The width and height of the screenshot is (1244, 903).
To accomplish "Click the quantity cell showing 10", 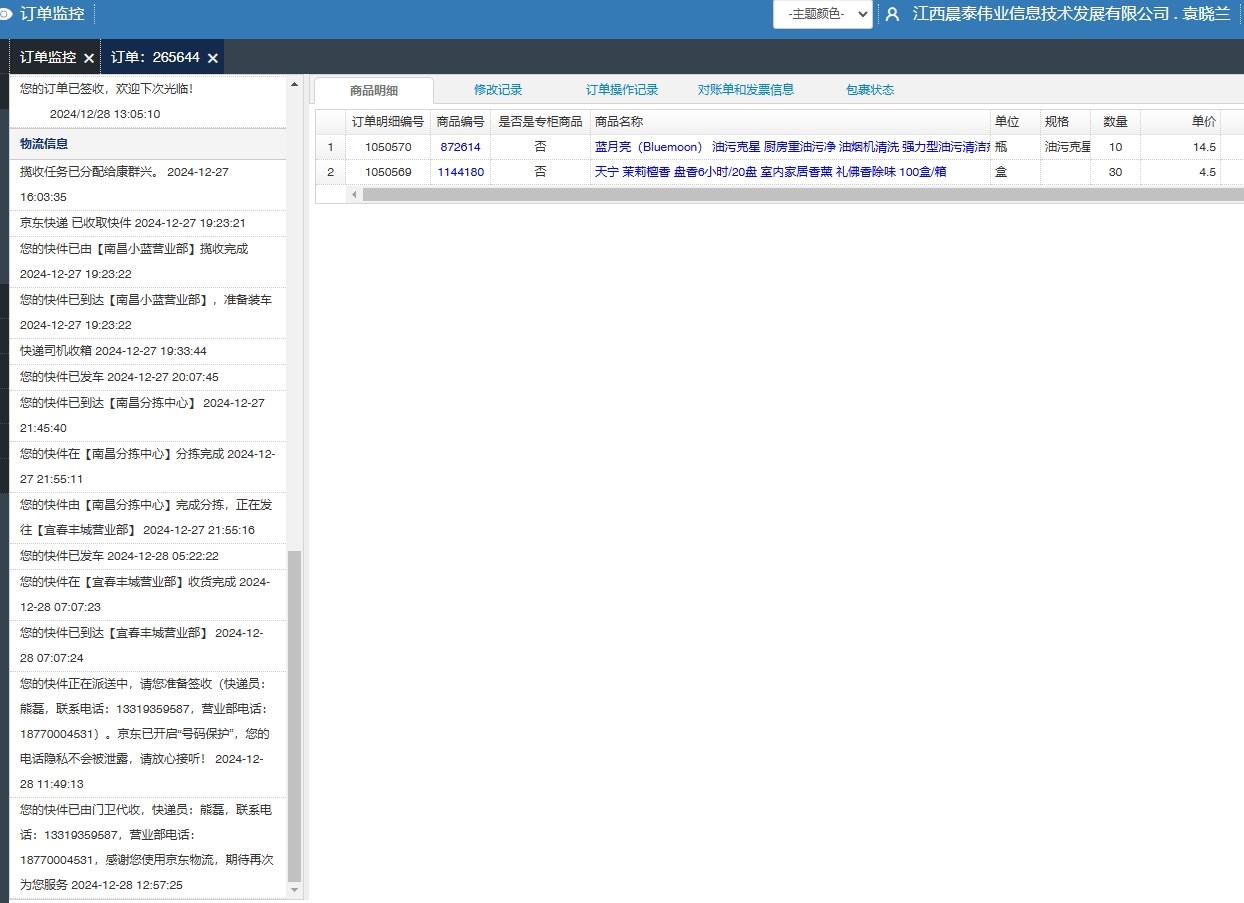I will pos(1115,147).
